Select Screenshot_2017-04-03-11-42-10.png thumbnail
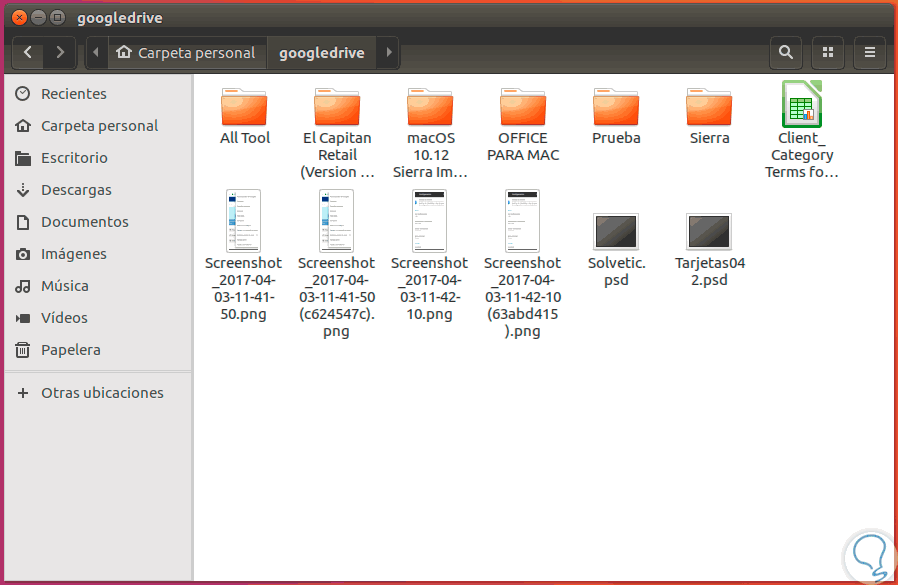 tap(430, 221)
